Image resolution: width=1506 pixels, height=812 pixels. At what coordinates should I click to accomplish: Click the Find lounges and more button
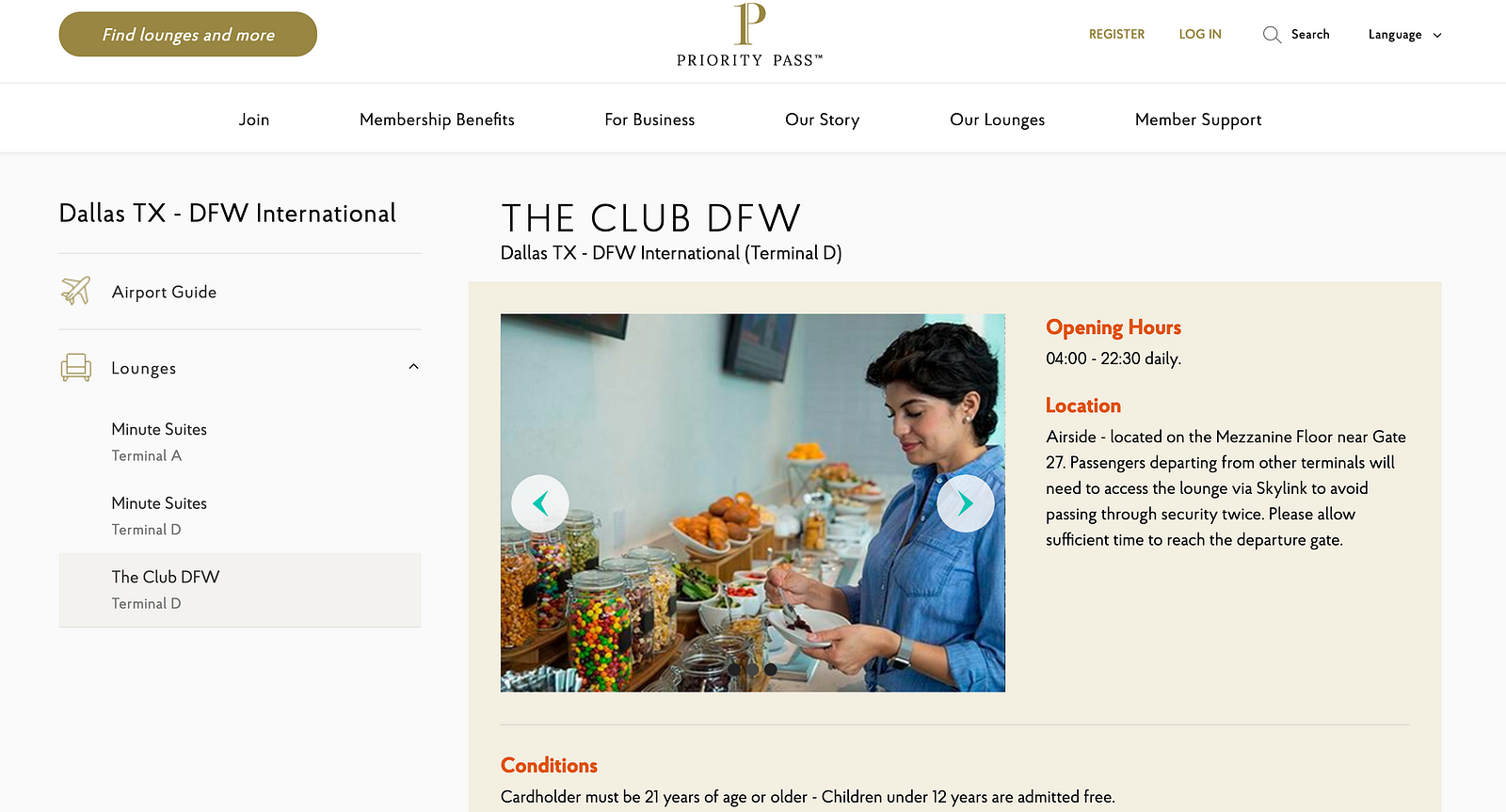pos(188,34)
